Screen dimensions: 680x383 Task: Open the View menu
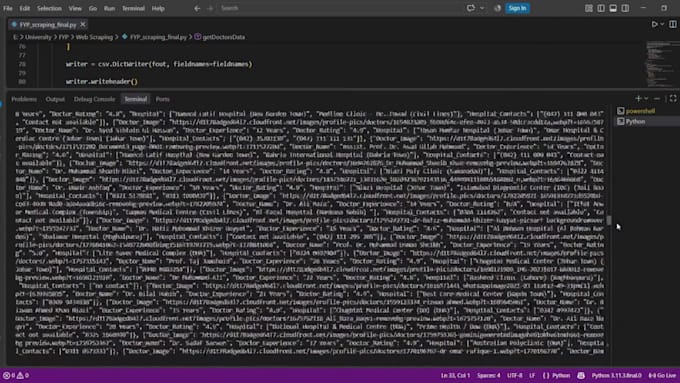75,8
